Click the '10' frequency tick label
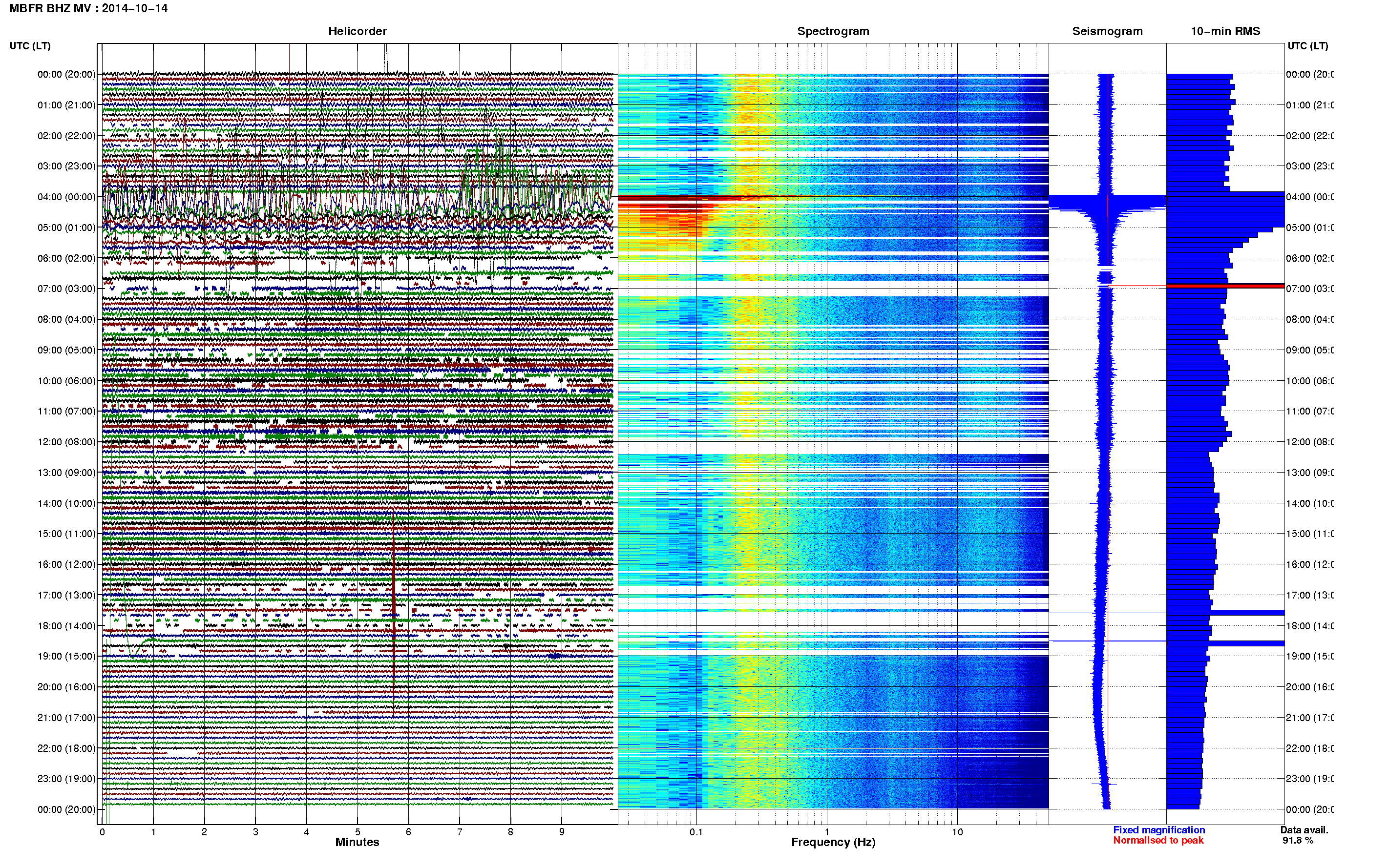 tap(957, 832)
